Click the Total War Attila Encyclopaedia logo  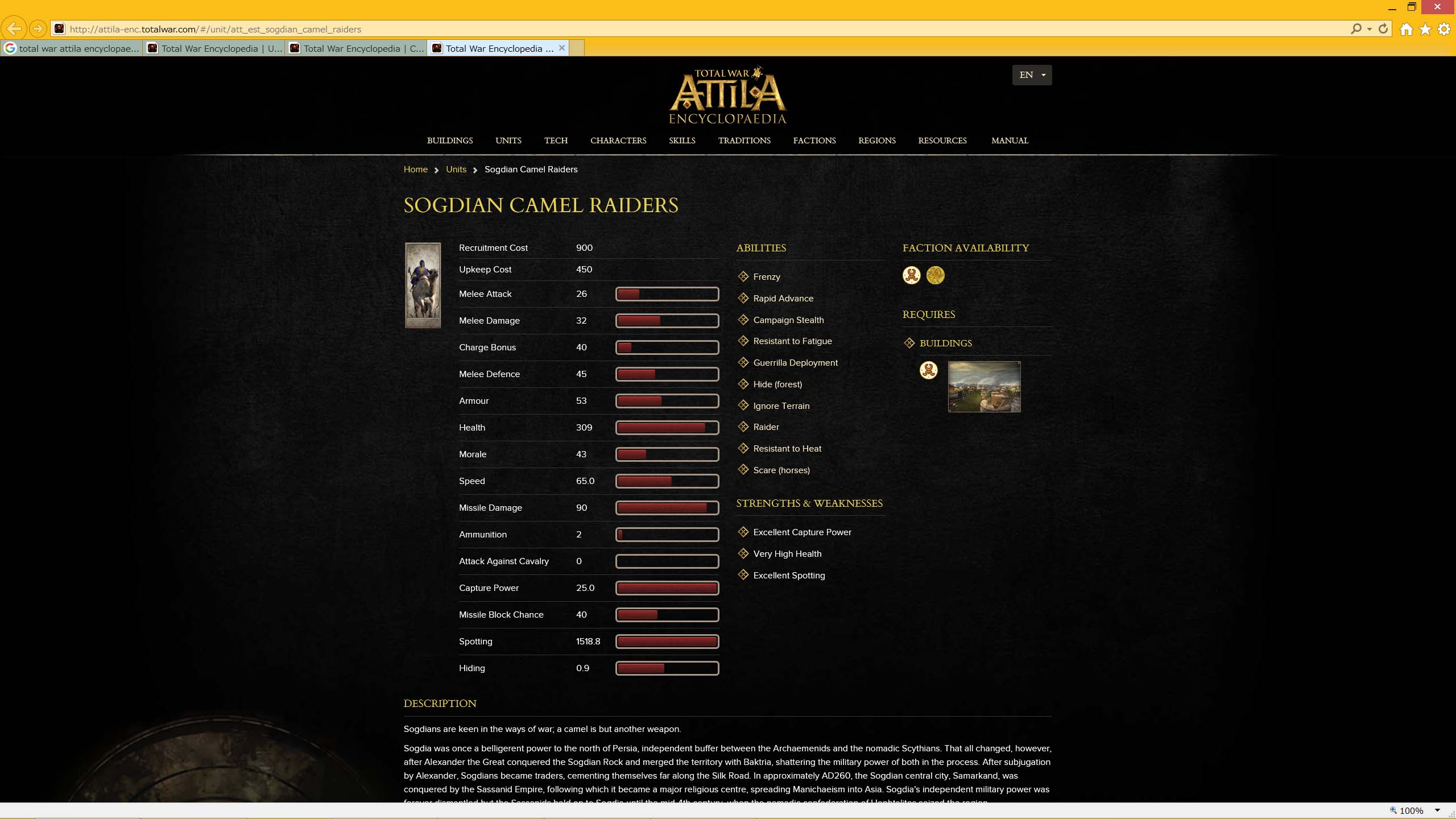tap(727, 96)
